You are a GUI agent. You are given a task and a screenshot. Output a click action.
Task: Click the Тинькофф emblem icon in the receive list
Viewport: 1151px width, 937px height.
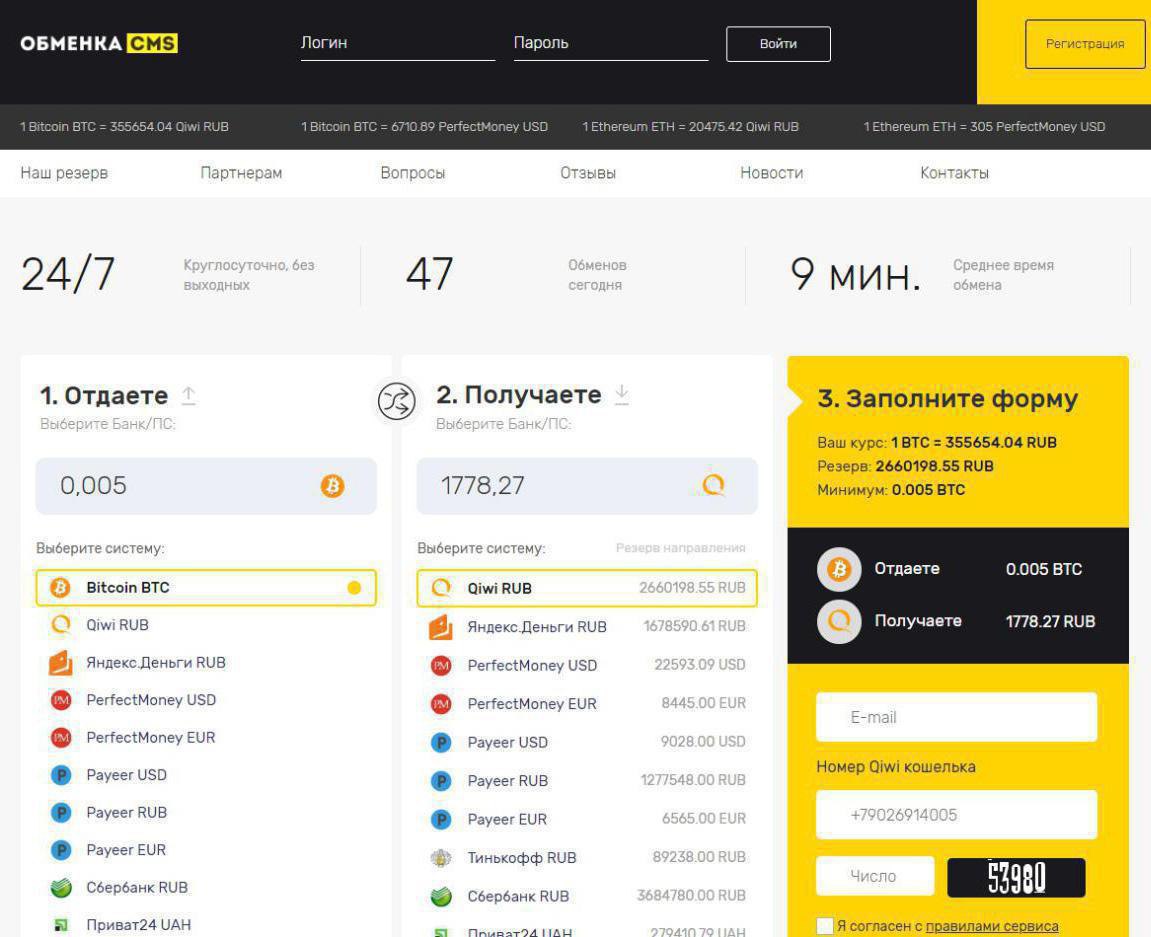tap(440, 858)
